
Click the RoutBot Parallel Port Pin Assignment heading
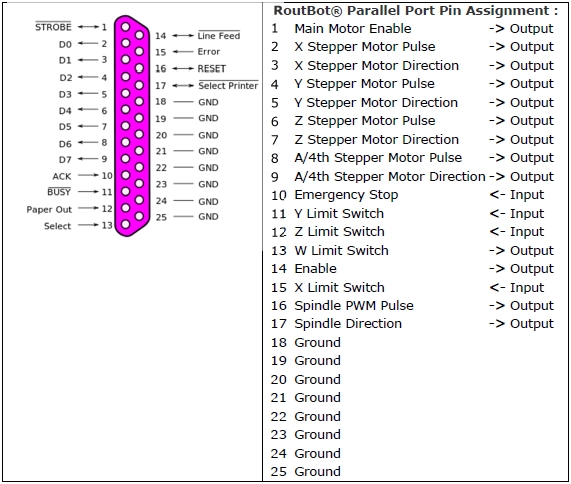click(416, 11)
